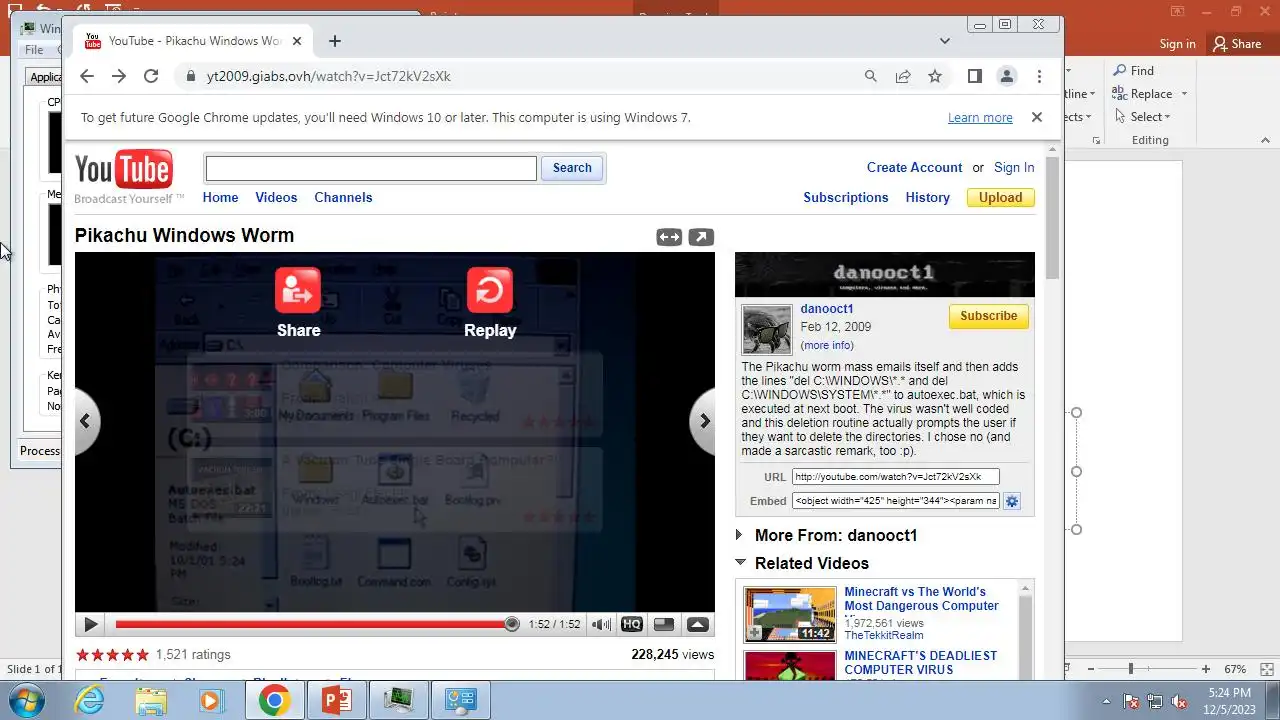Go forward in Chrome
This screenshot has height=720, width=1280.
click(119, 76)
